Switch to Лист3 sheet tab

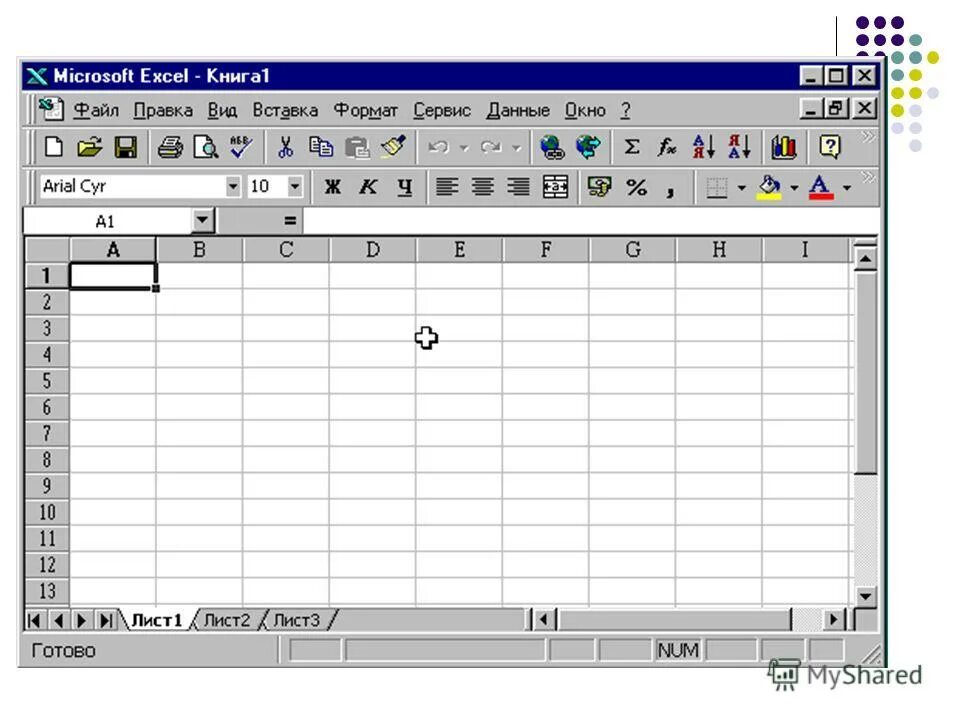pos(296,620)
